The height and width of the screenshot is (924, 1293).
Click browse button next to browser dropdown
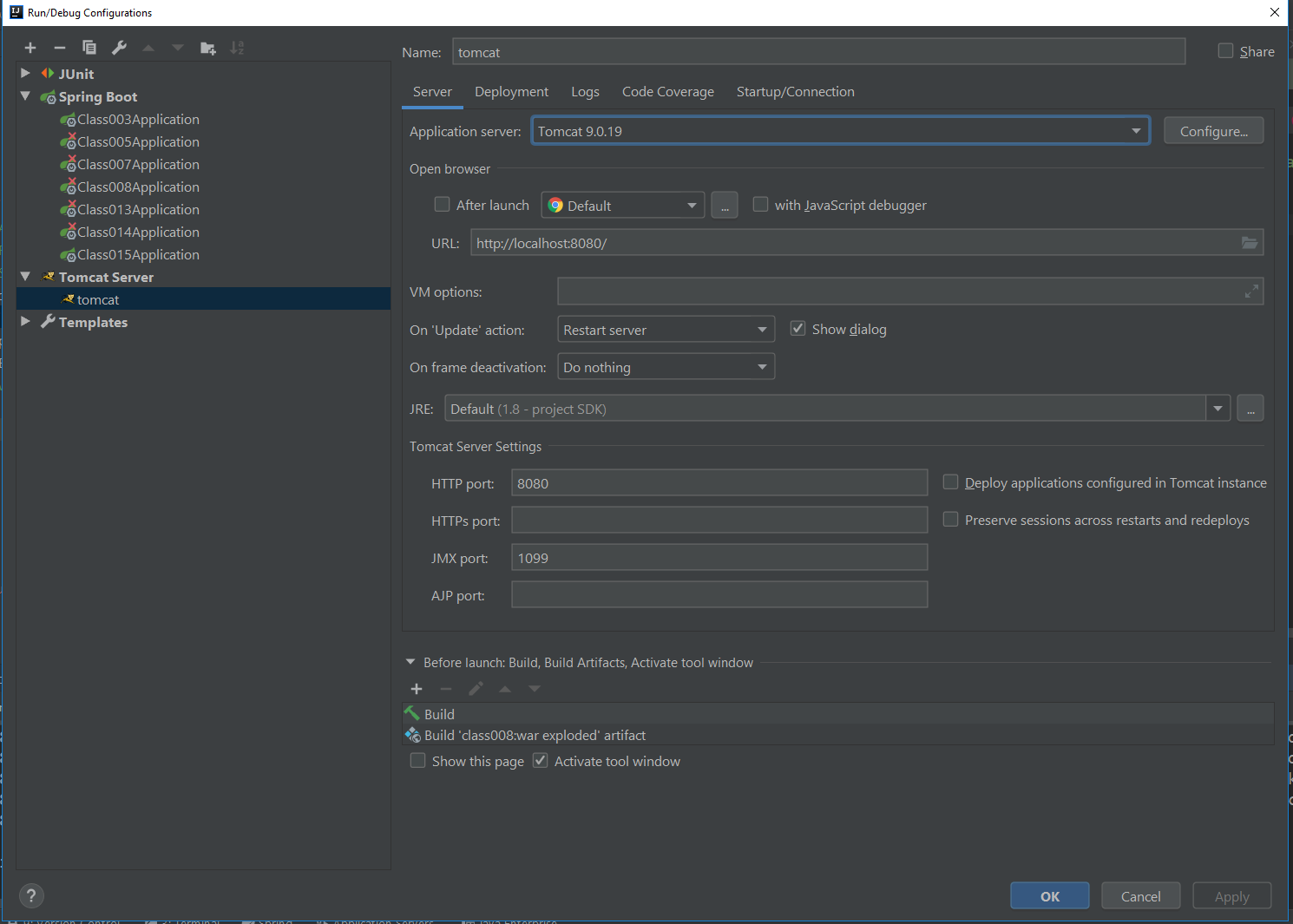pos(725,206)
